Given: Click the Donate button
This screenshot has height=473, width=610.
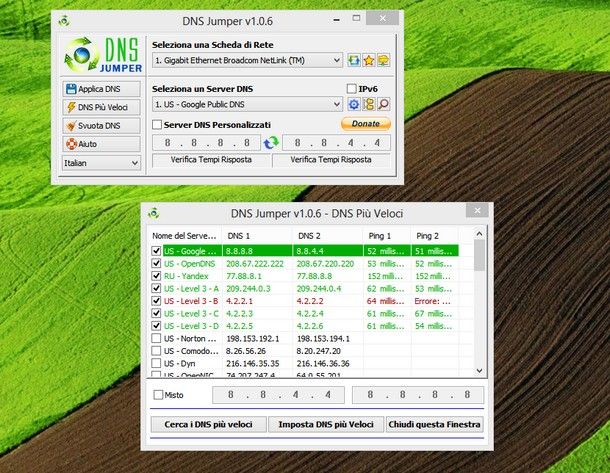Looking at the screenshot, I should pos(366,124).
